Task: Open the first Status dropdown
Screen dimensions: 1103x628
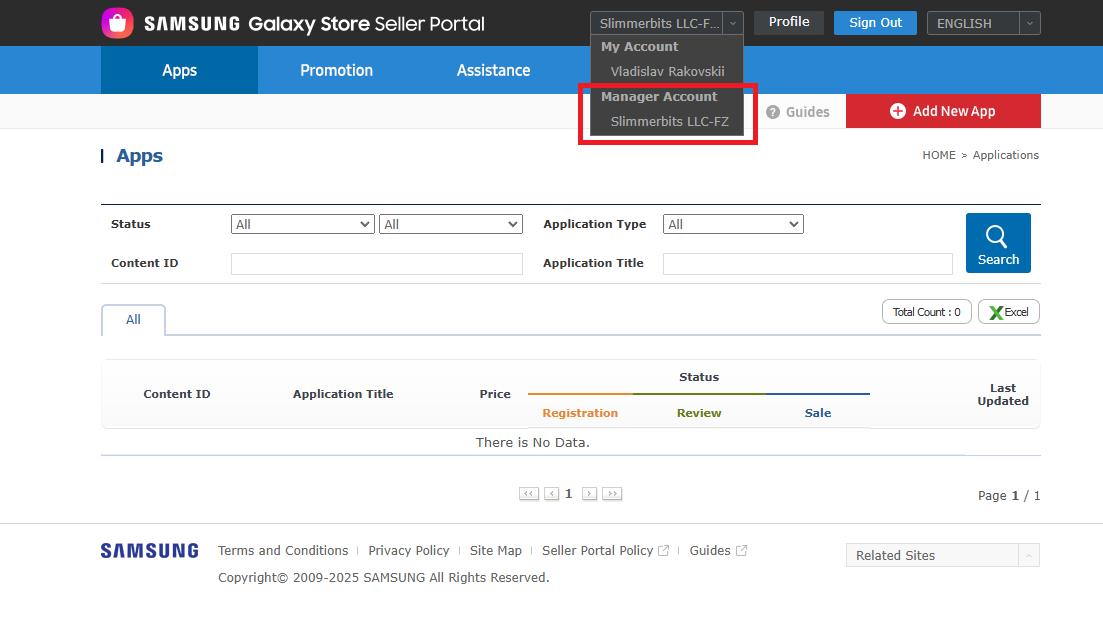Action: point(302,224)
